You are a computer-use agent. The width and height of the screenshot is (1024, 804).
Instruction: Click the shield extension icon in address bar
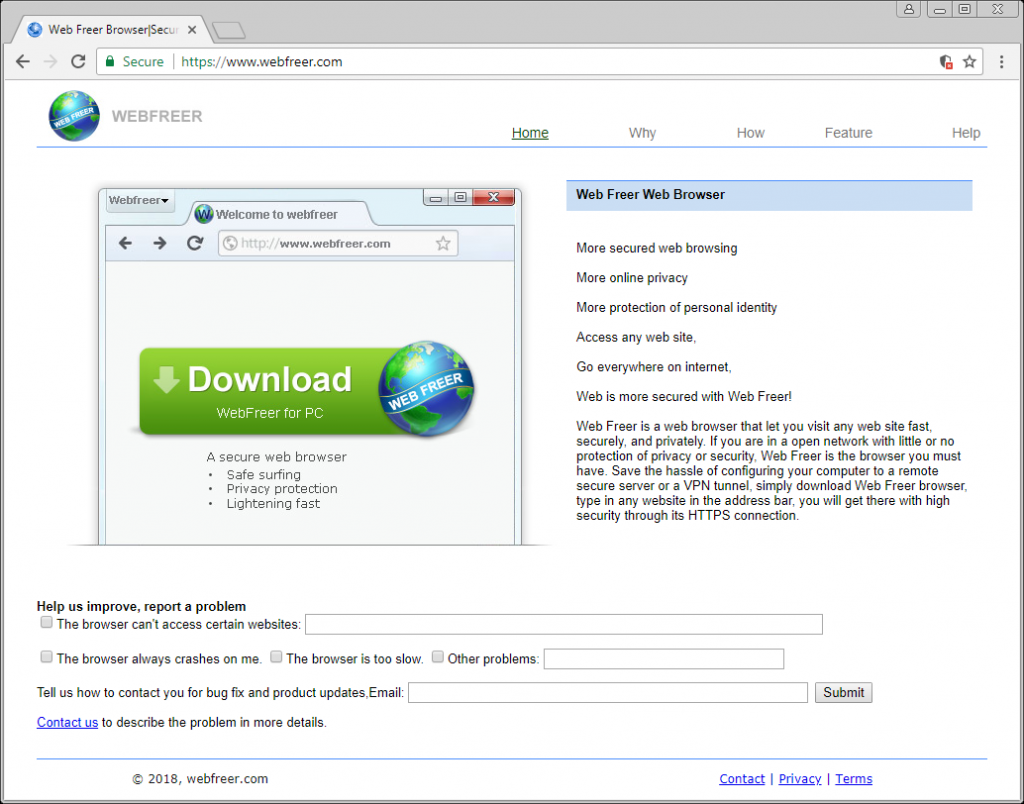(x=946, y=62)
